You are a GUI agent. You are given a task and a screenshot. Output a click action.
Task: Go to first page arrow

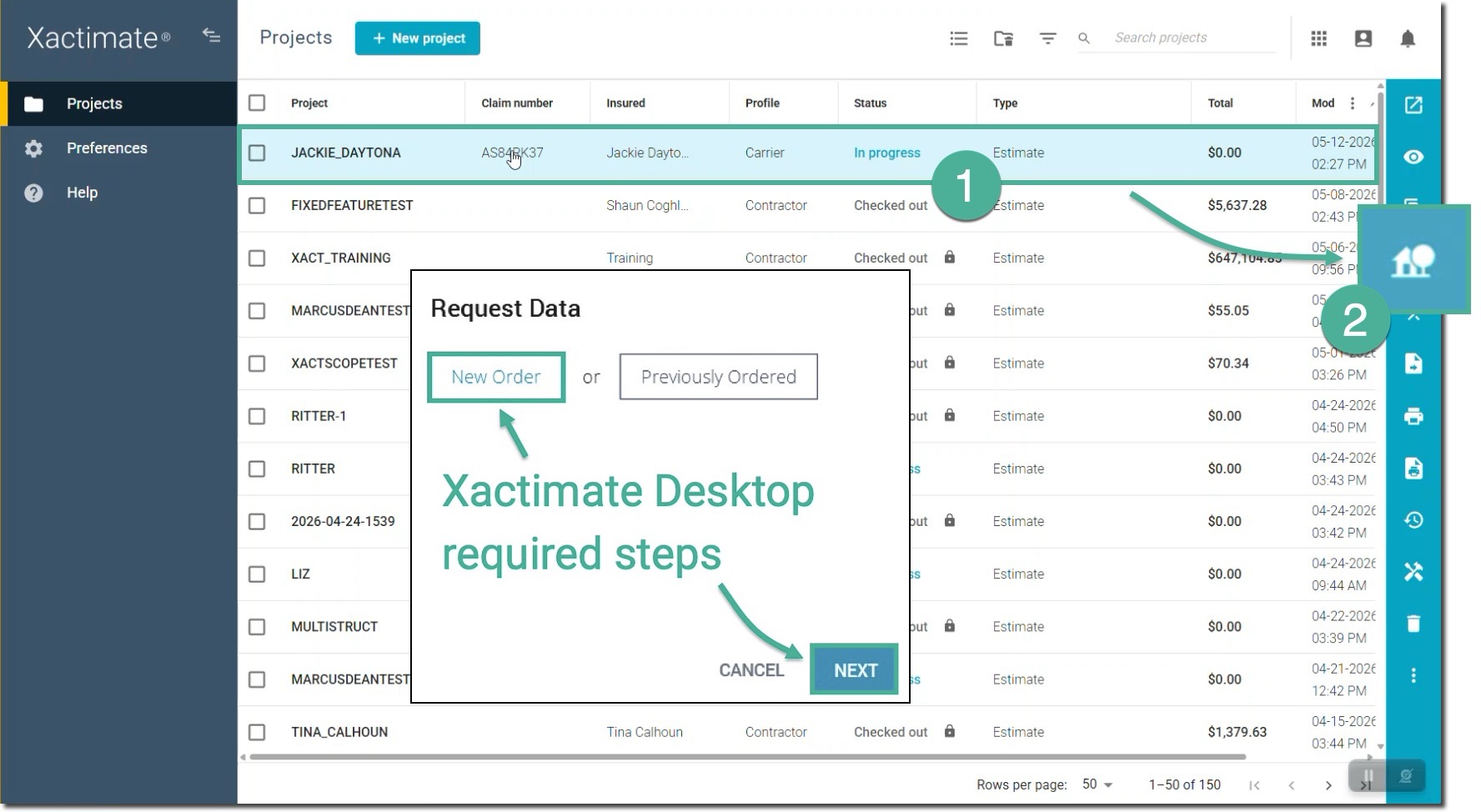1254,785
